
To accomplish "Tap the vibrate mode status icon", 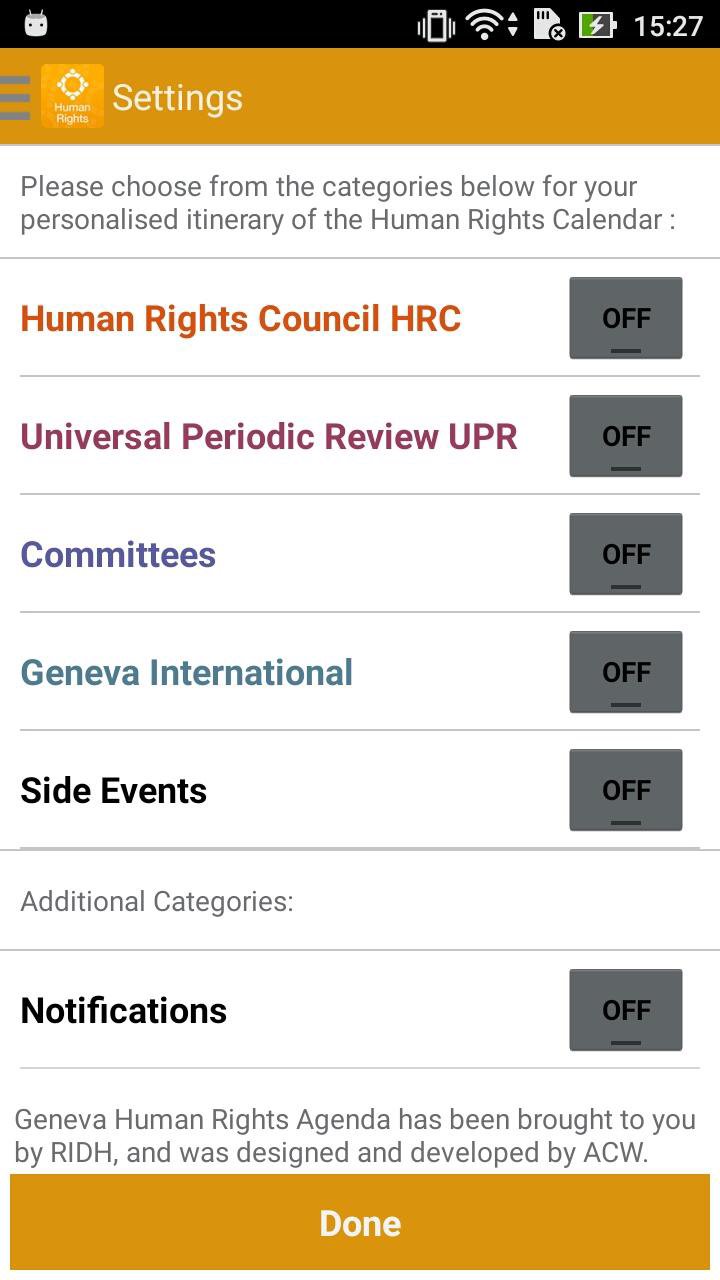I will coord(436,25).
